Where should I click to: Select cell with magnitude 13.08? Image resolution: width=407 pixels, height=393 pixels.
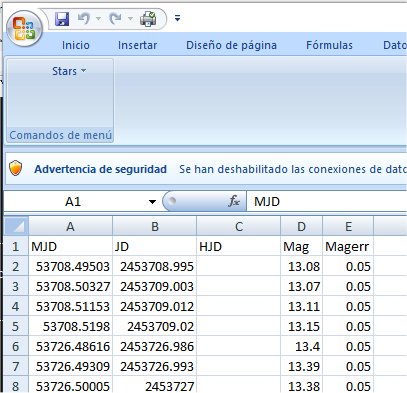(x=301, y=266)
